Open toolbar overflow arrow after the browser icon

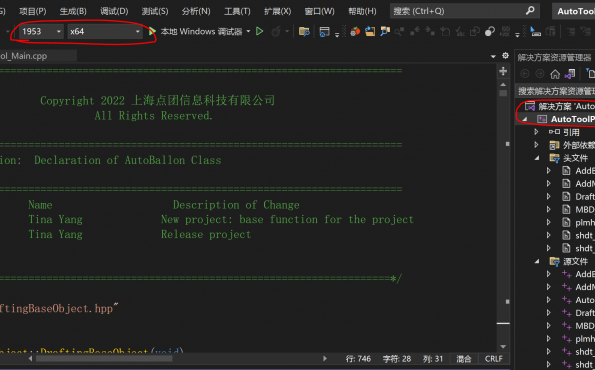(x=337, y=35)
